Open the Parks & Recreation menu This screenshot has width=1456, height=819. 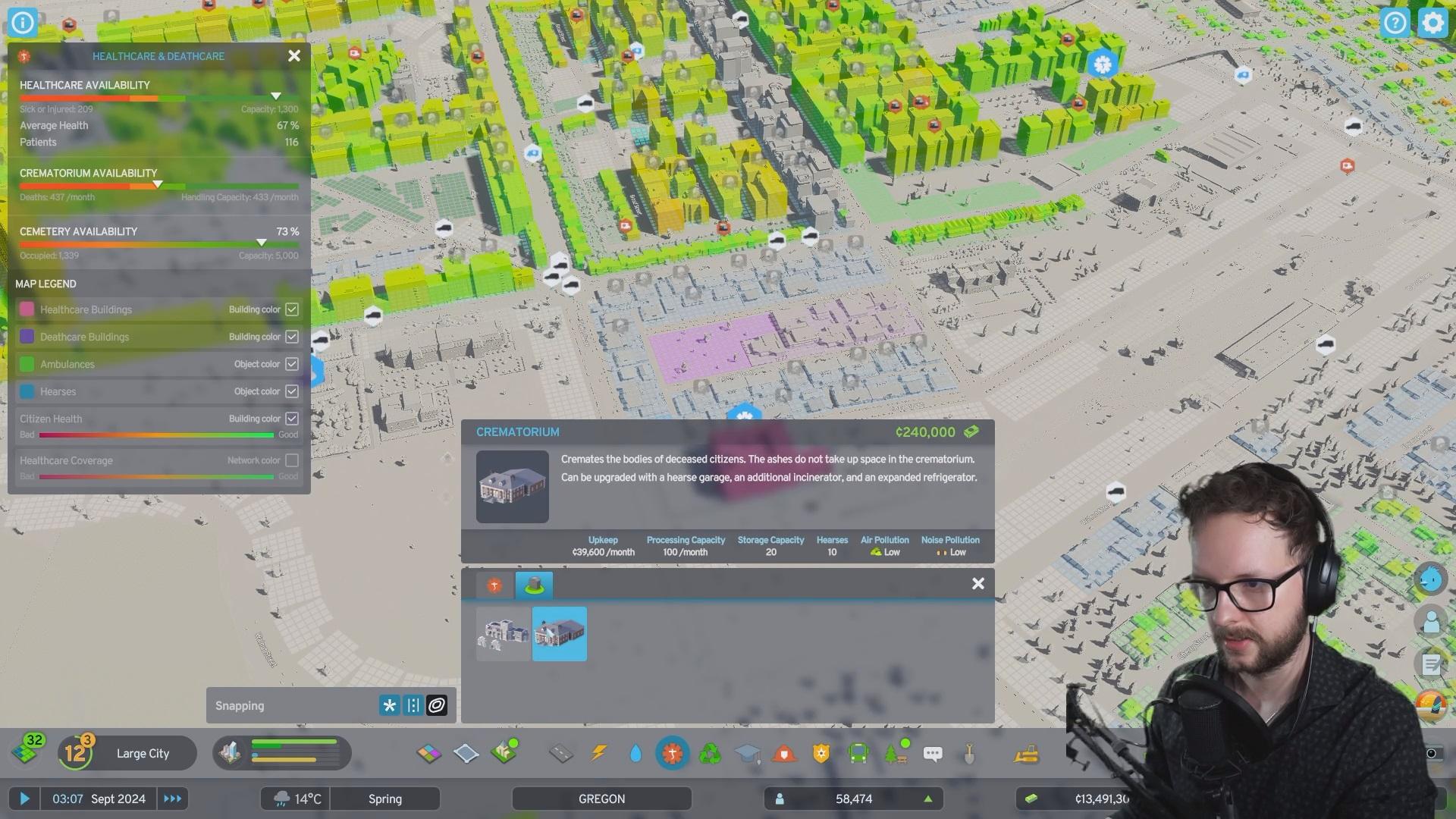click(896, 753)
